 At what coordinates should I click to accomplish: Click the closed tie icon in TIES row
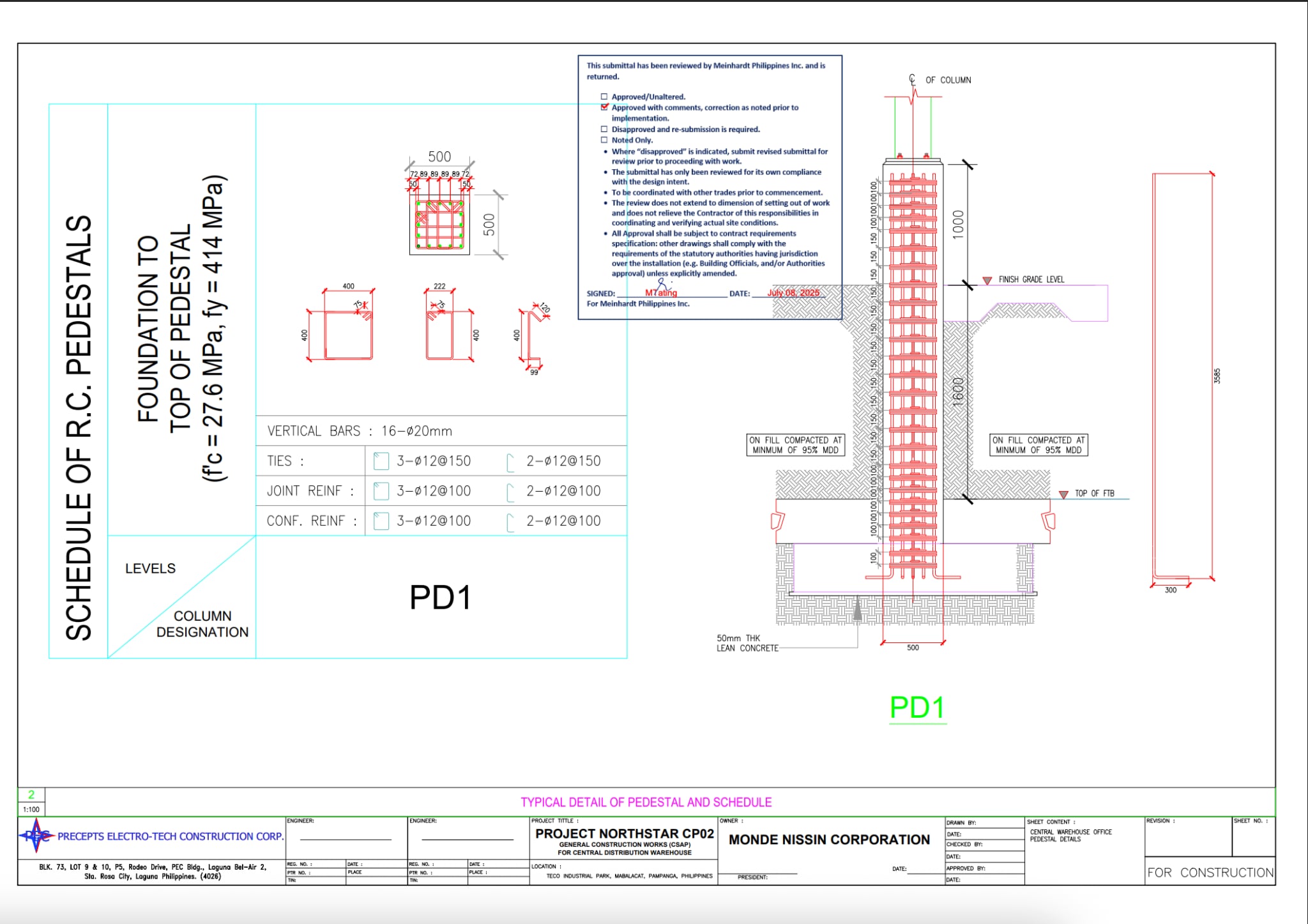click(x=381, y=461)
